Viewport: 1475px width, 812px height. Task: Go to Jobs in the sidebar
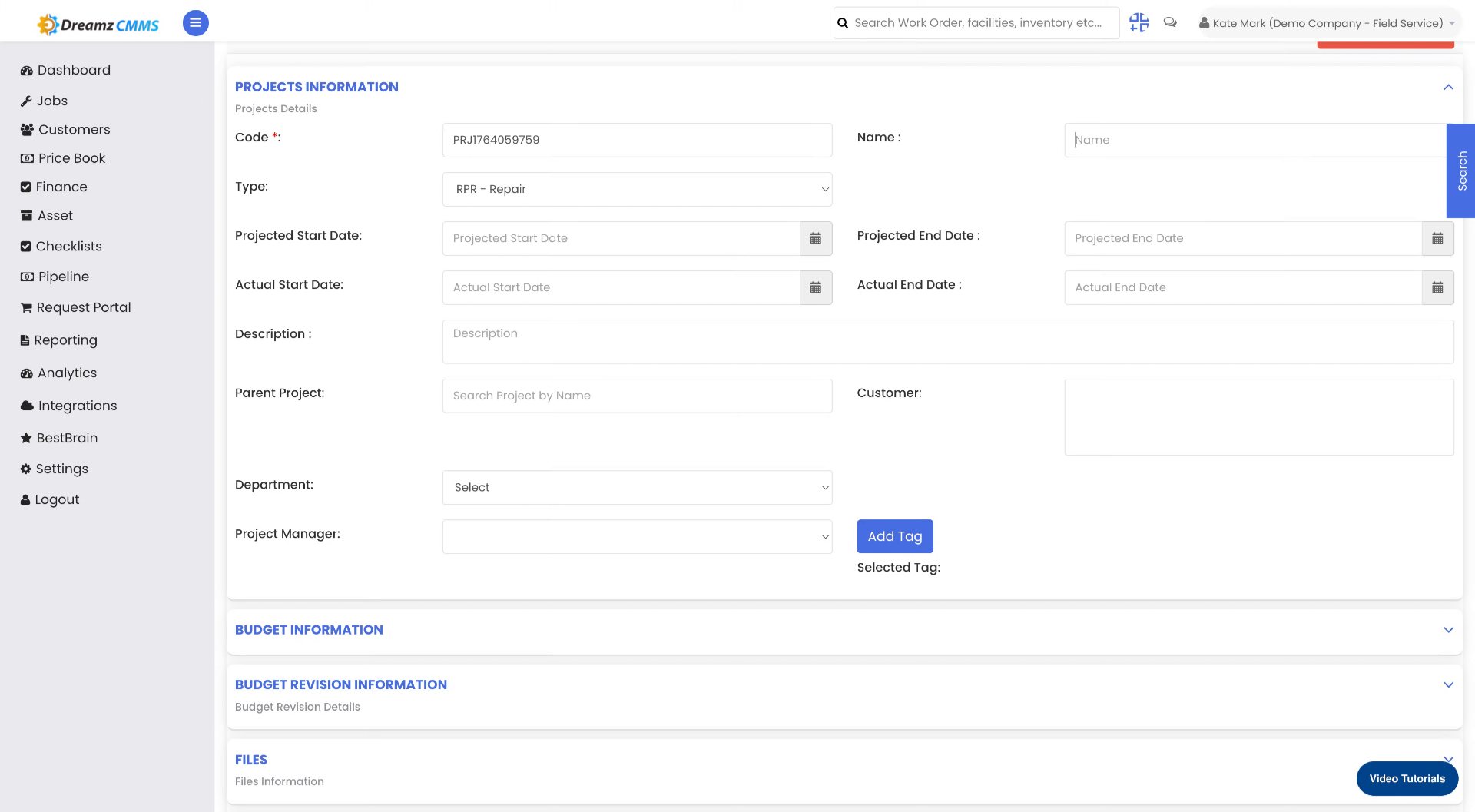pyautogui.click(x=45, y=101)
